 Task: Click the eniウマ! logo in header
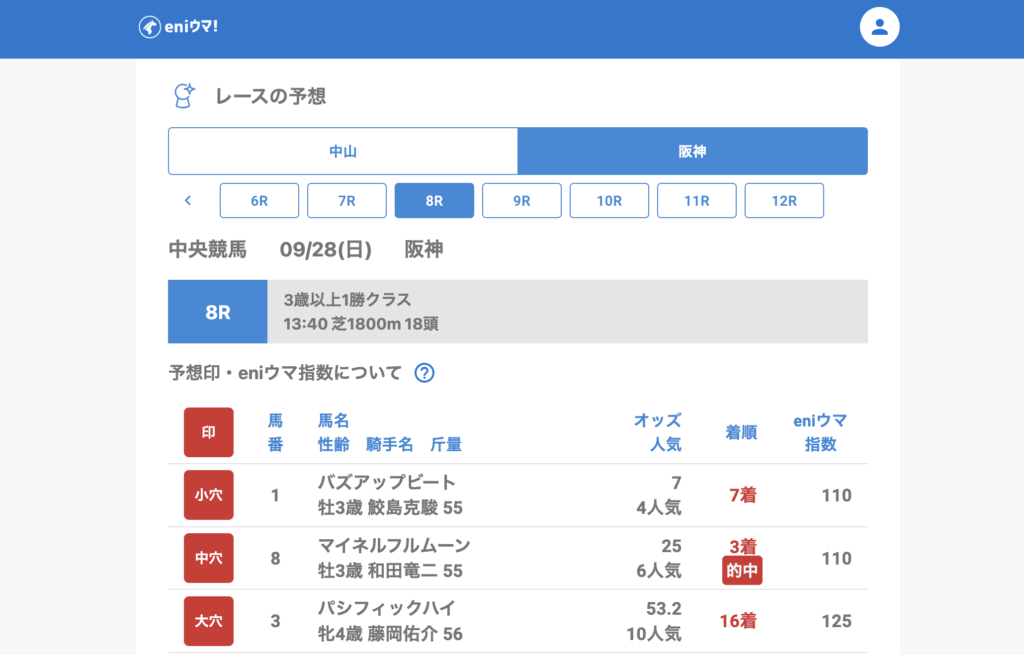178,27
